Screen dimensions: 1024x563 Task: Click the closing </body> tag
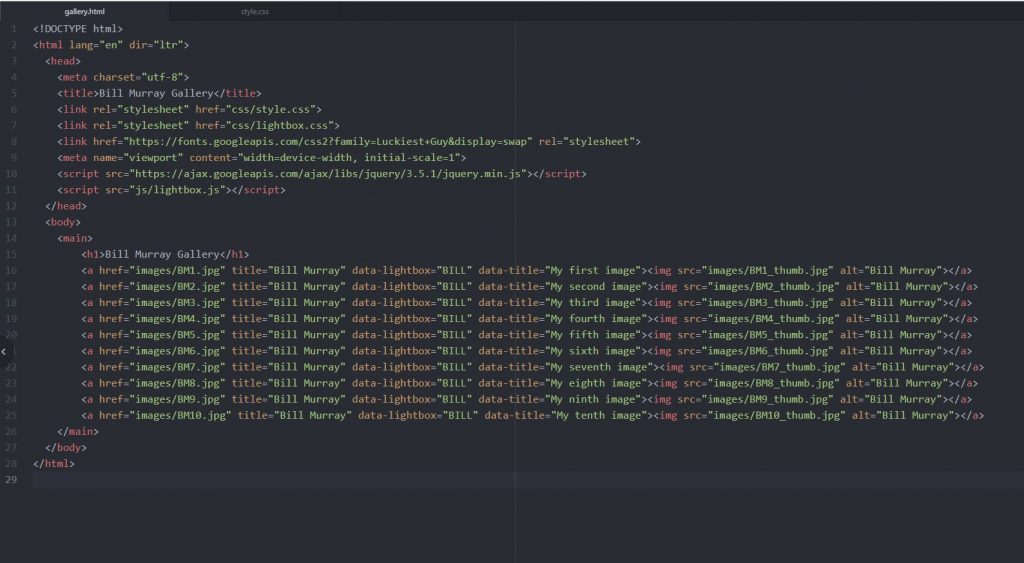tap(66, 447)
